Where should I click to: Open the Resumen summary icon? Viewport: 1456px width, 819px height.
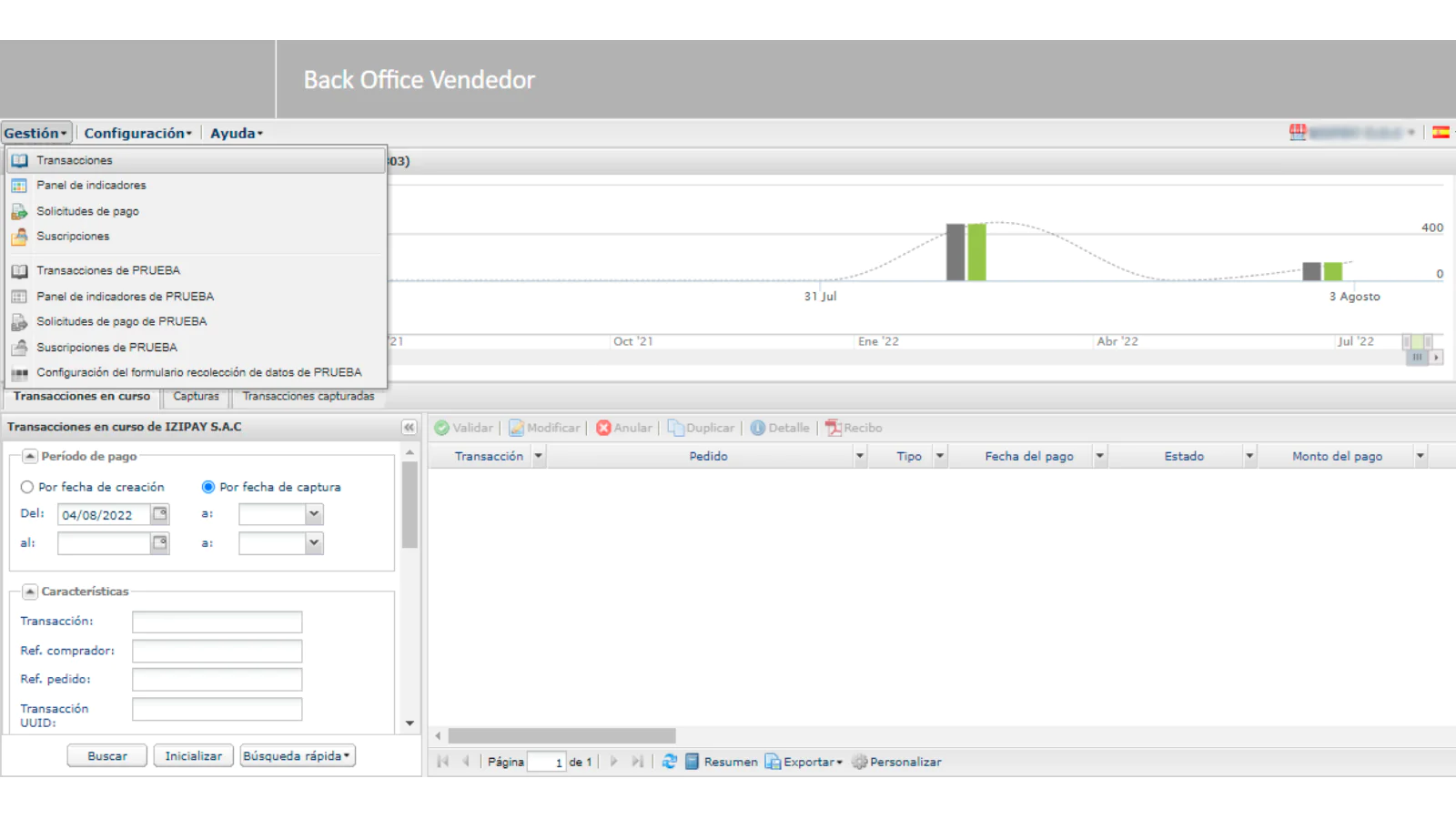(x=693, y=762)
